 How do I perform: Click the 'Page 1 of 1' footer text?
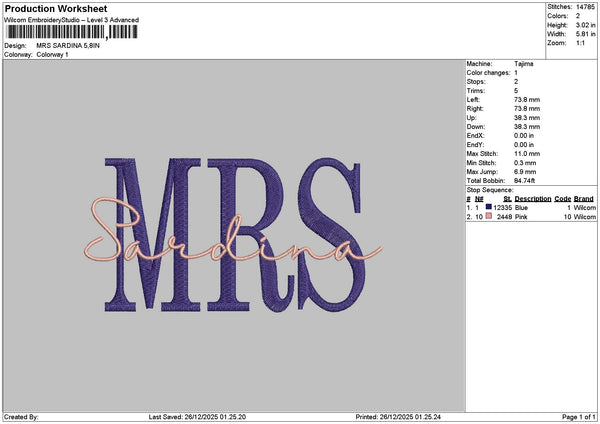(x=579, y=417)
